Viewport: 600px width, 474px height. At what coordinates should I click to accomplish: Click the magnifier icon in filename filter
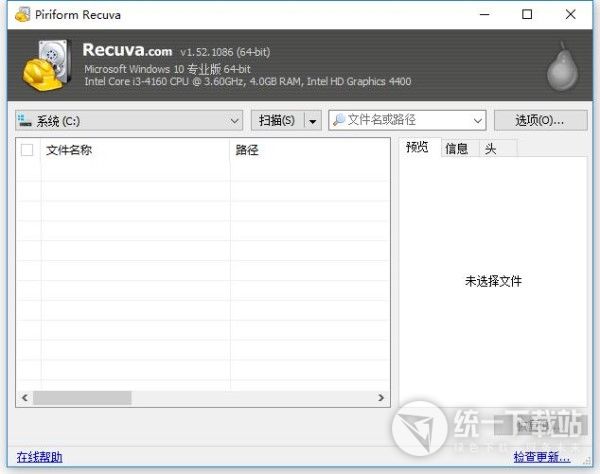click(x=339, y=120)
